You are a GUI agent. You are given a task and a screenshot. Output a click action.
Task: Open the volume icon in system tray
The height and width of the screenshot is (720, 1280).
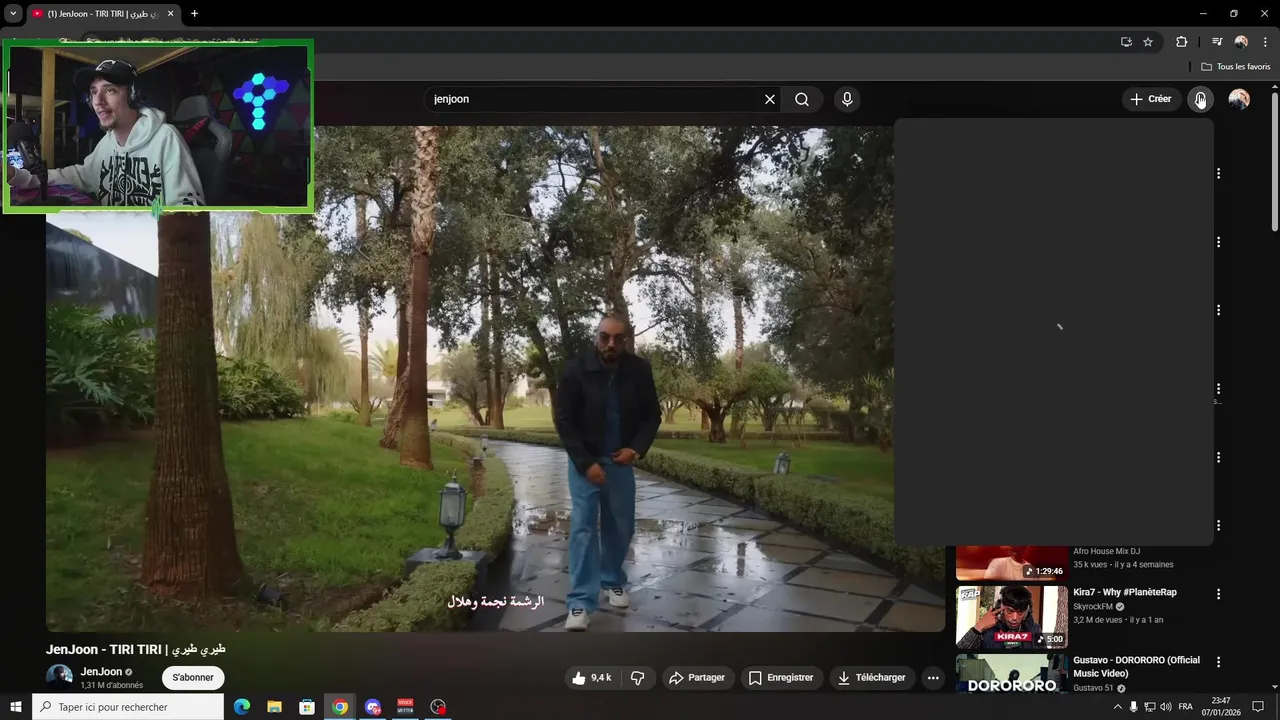click(x=1166, y=707)
